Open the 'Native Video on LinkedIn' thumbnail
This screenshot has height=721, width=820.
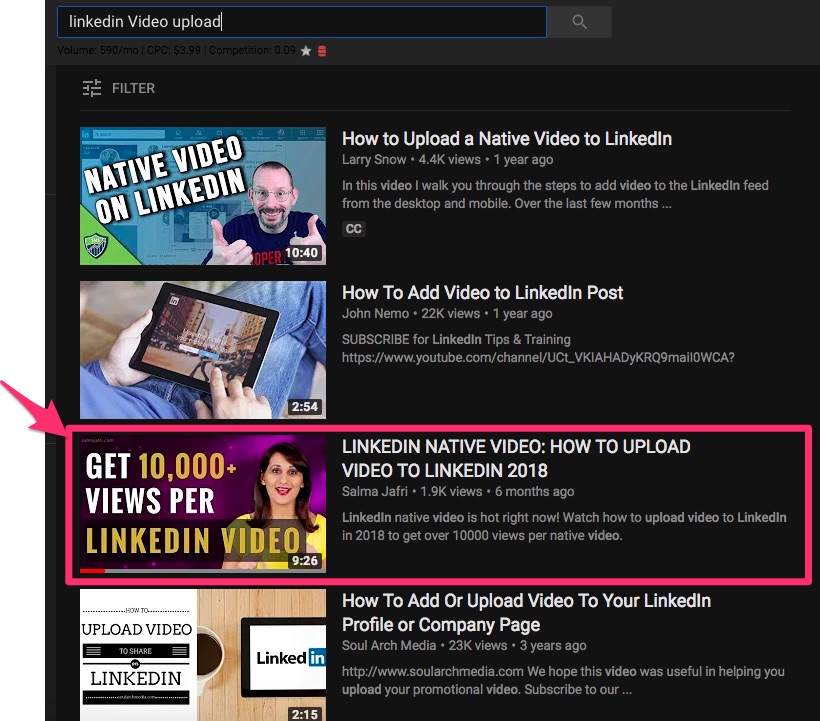(x=203, y=196)
